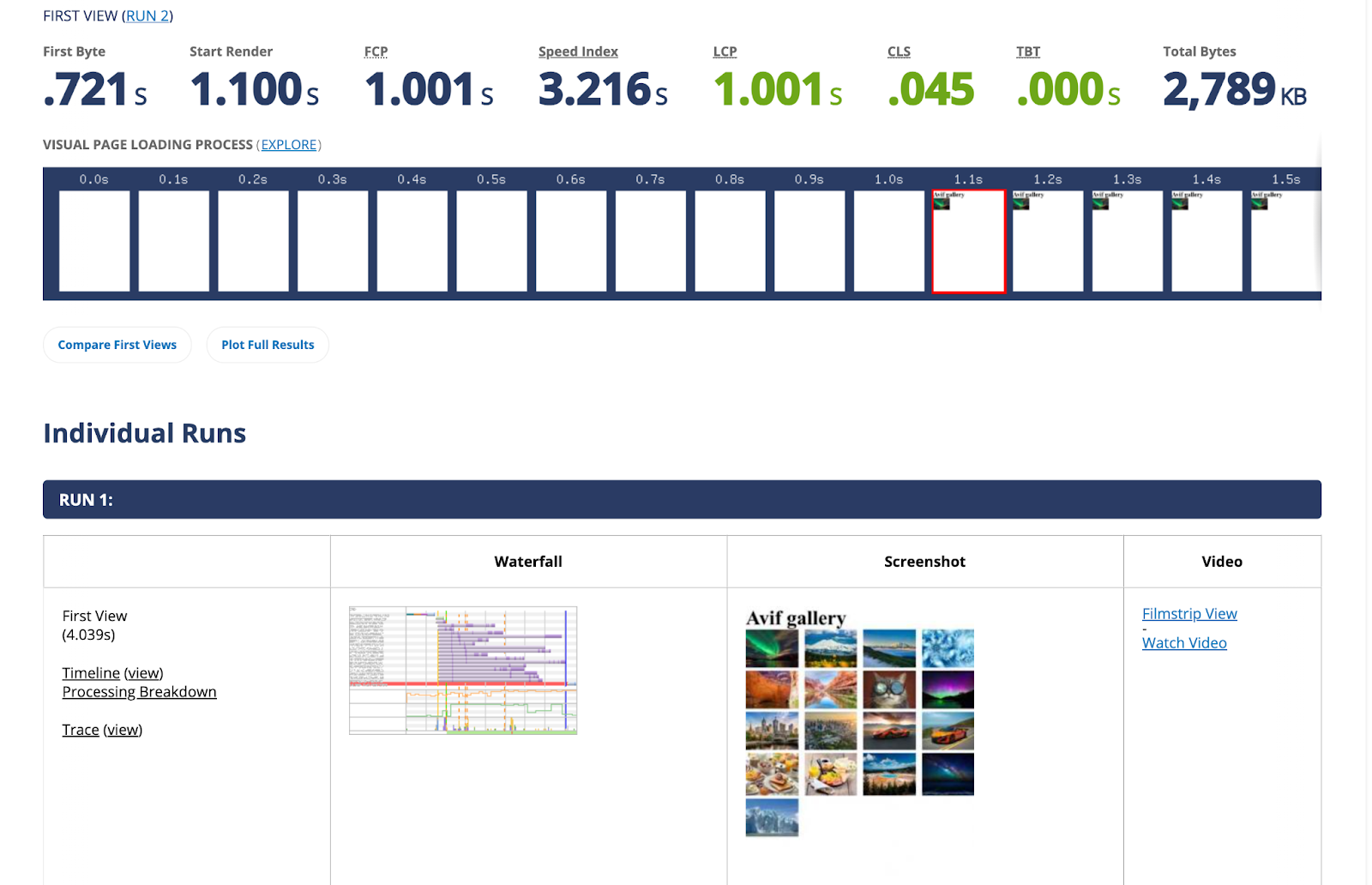Select the 0.7s filmstrip frame

tap(651, 241)
